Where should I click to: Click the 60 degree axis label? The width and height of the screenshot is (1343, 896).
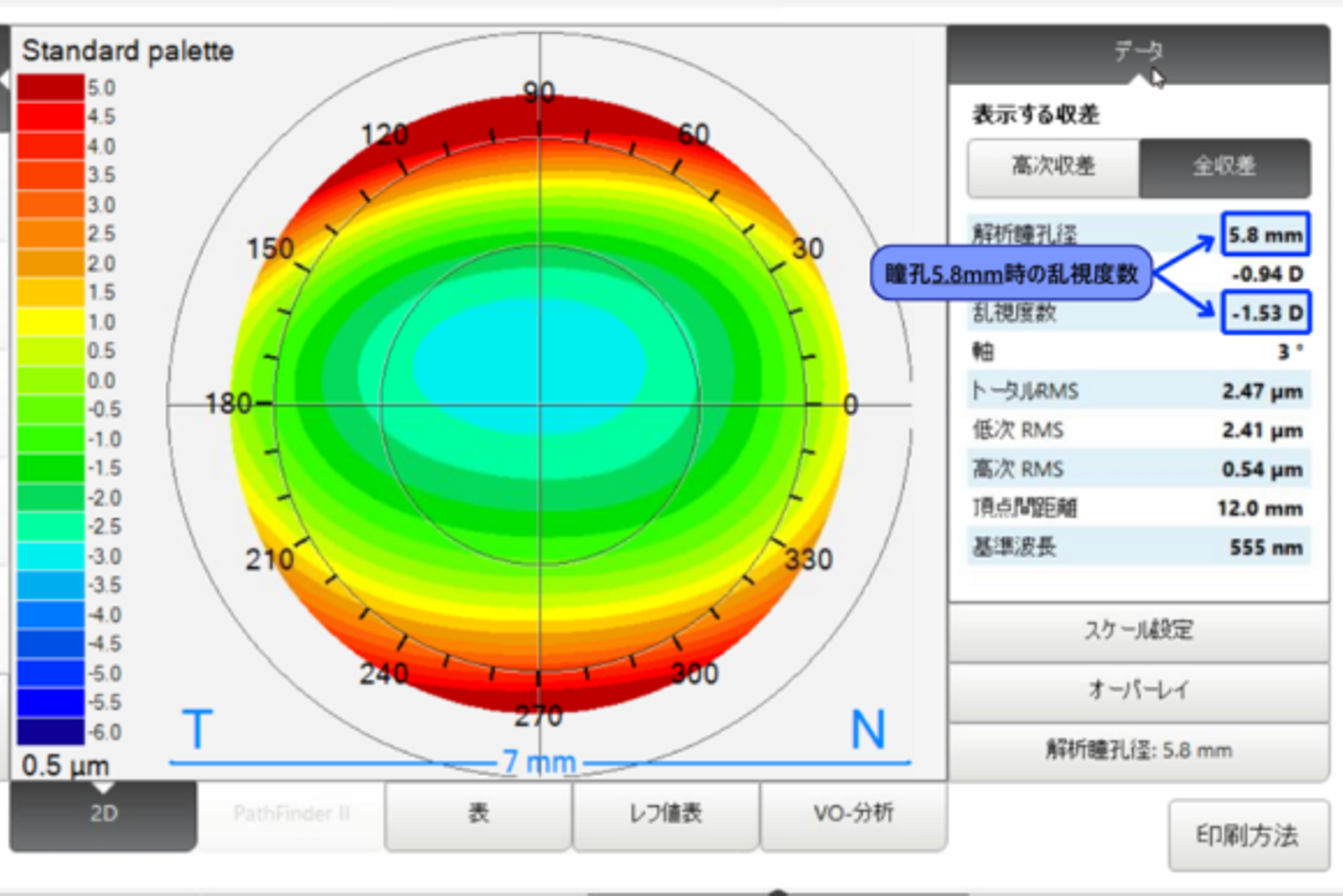pyautogui.click(x=693, y=135)
